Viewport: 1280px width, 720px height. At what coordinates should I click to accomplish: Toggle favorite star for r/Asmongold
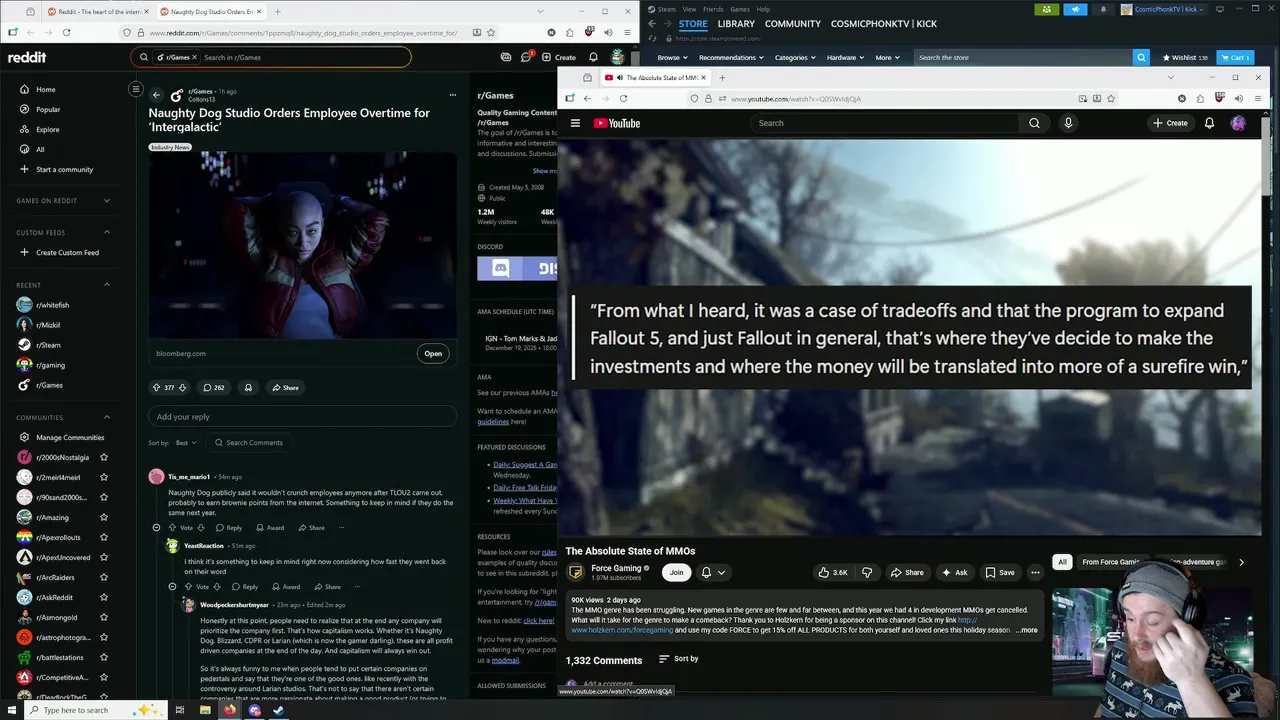point(104,617)
